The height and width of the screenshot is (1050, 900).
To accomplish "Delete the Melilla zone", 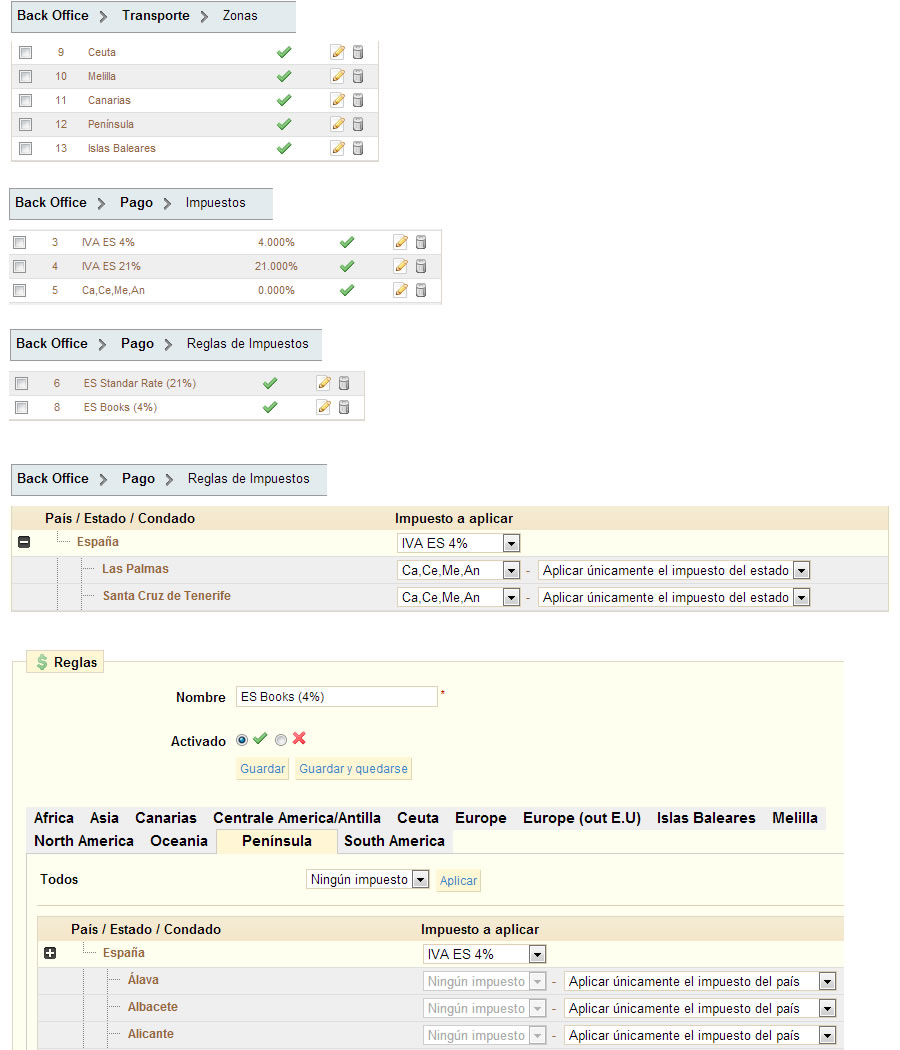I will [358, 76].
